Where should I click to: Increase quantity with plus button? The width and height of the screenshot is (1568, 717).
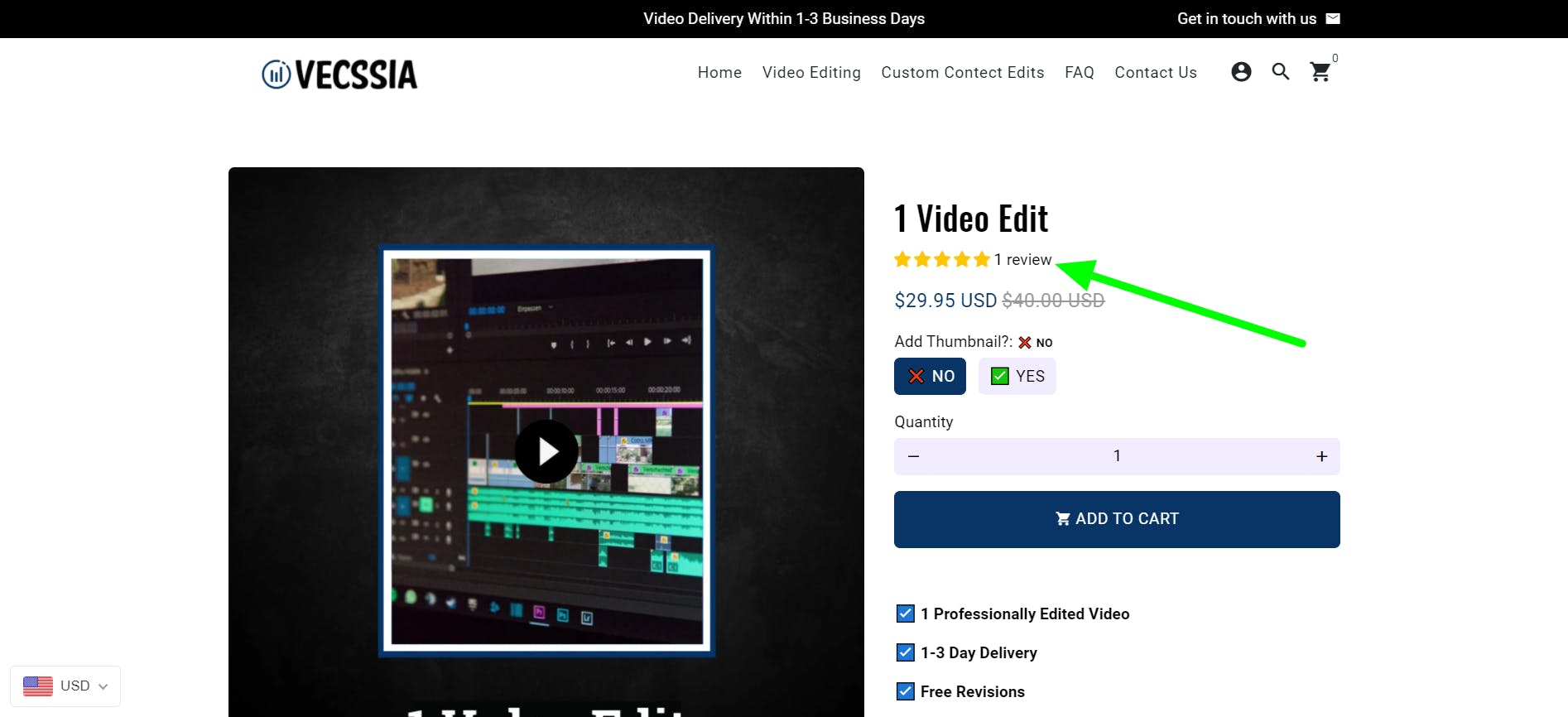(1321, 456)
